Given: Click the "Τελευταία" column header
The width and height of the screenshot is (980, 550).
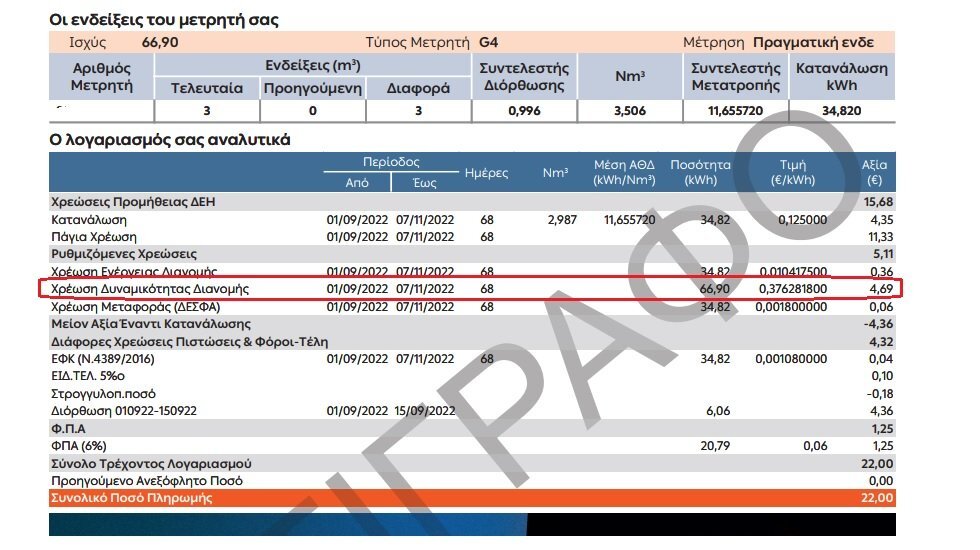Looking at the screenshot, I should (207, 88).
